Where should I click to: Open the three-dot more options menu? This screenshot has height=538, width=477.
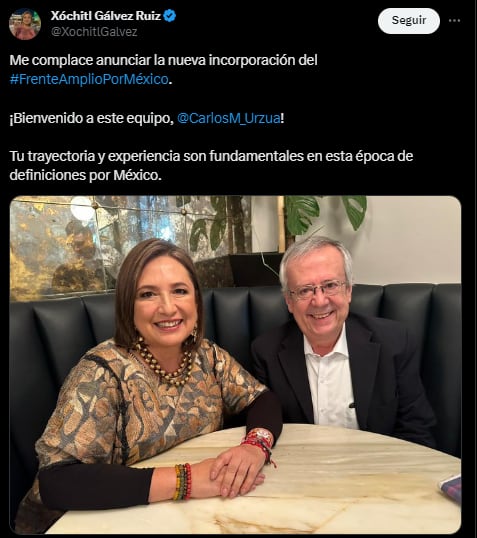[454, 21]
